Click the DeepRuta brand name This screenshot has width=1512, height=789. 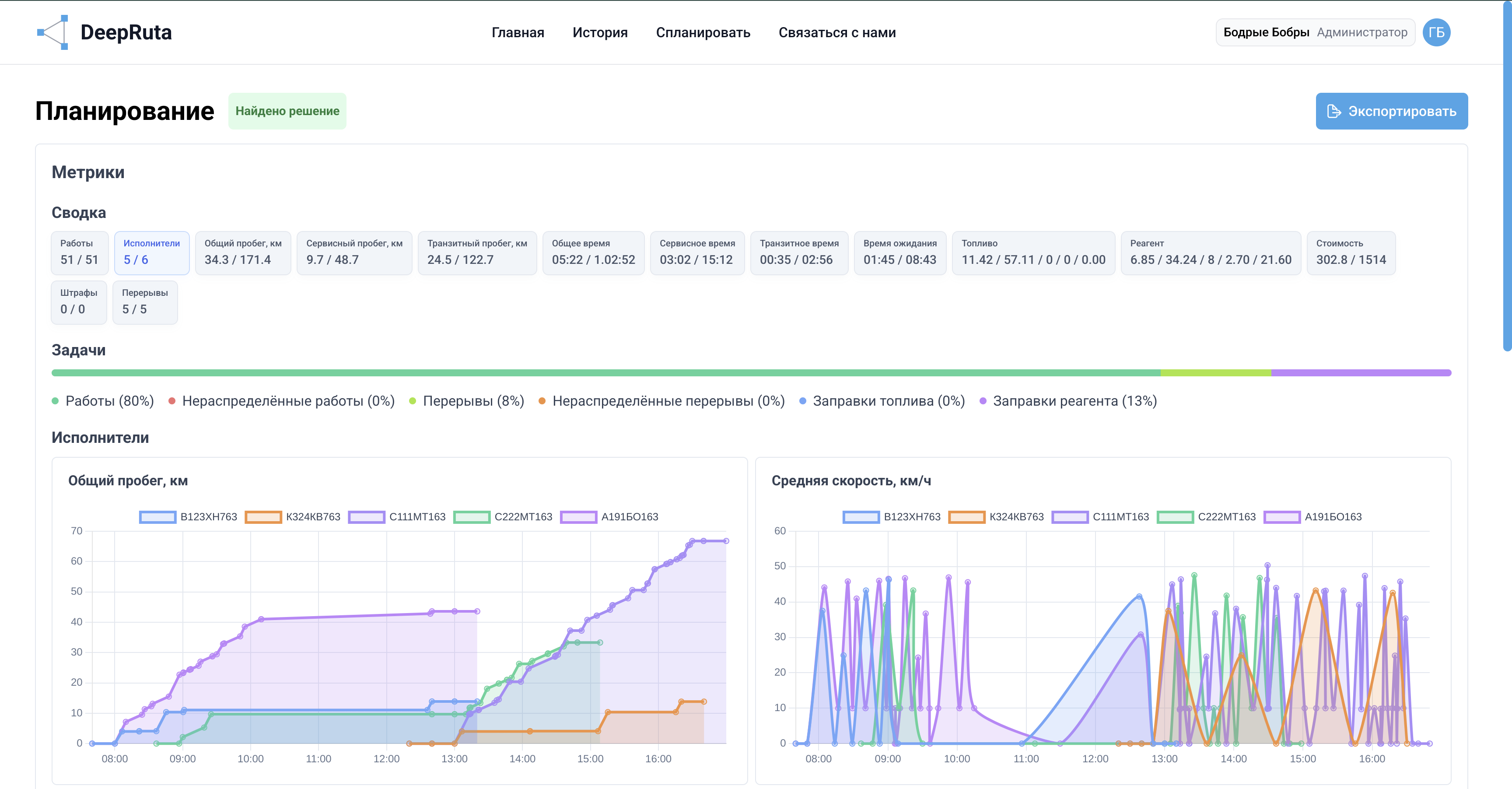126,32
